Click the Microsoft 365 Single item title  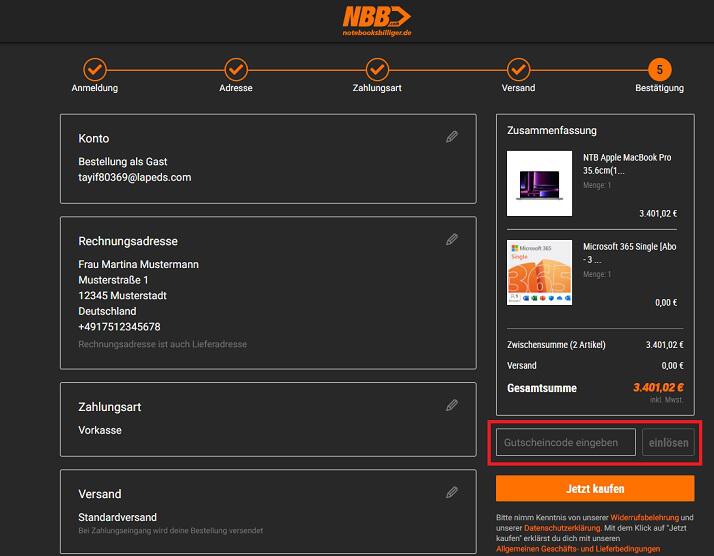(x=629, y=253)
